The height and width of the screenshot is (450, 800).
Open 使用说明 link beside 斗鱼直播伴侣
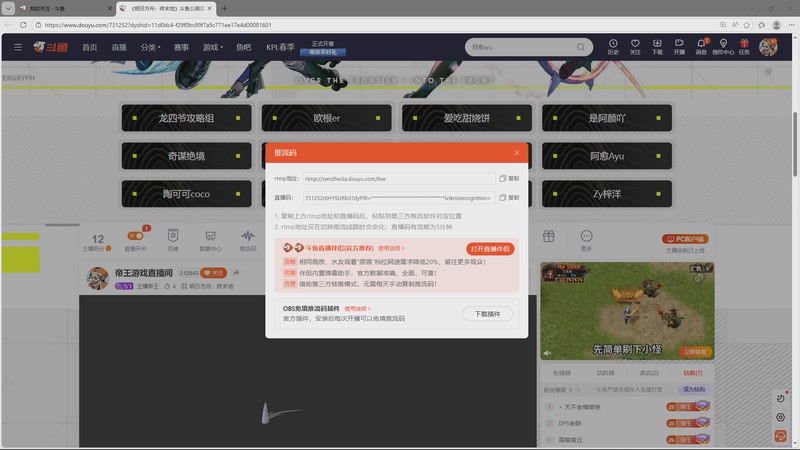coord(391,248)
